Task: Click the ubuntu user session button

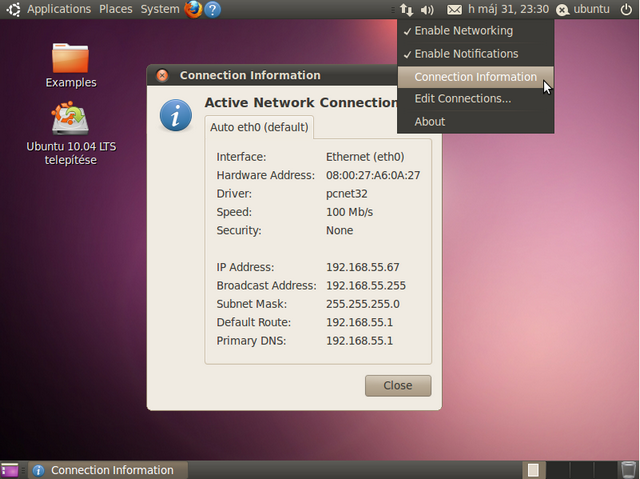Action: [x=583, y=9]
